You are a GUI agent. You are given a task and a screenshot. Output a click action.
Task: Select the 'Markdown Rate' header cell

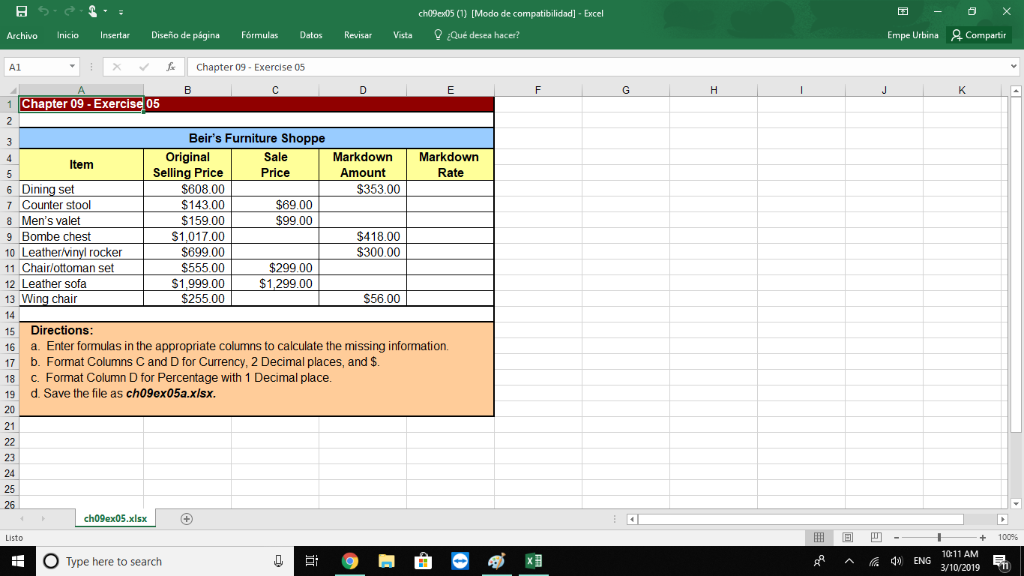tap(450, 165)
